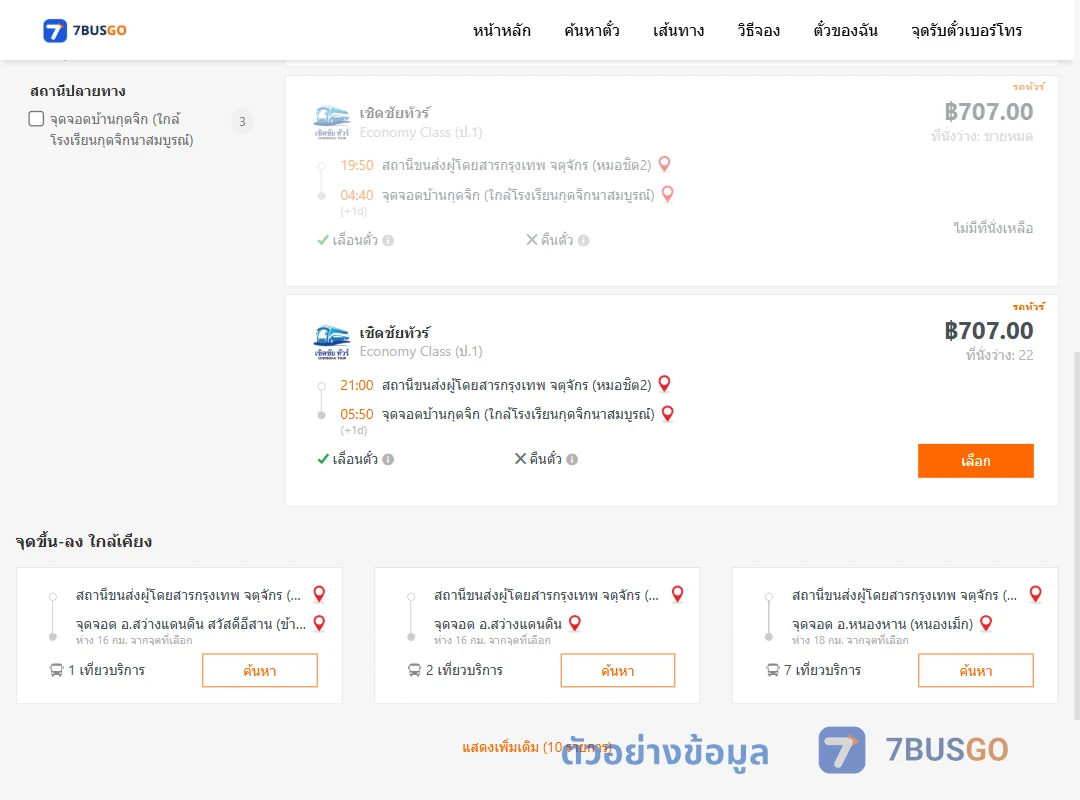Show map pin for 05:50 arrival stop
Viewport: 1080px width, 800px height.
click(667, 413)
